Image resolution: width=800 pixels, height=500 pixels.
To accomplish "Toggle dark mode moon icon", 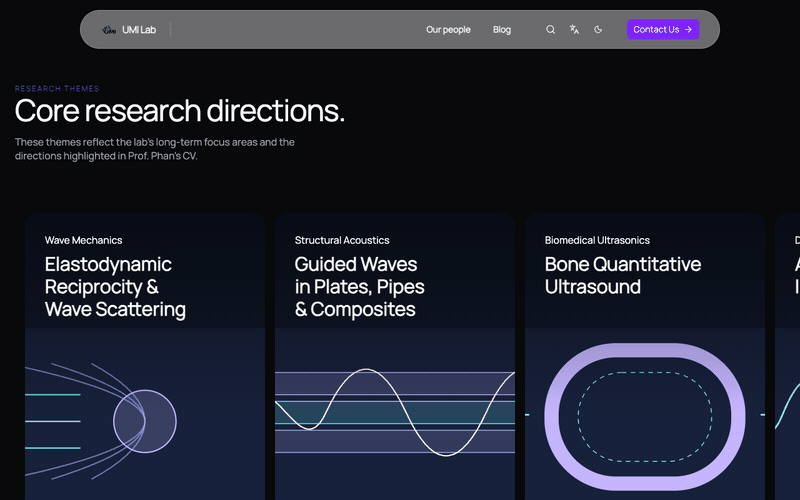I will 598,30.
